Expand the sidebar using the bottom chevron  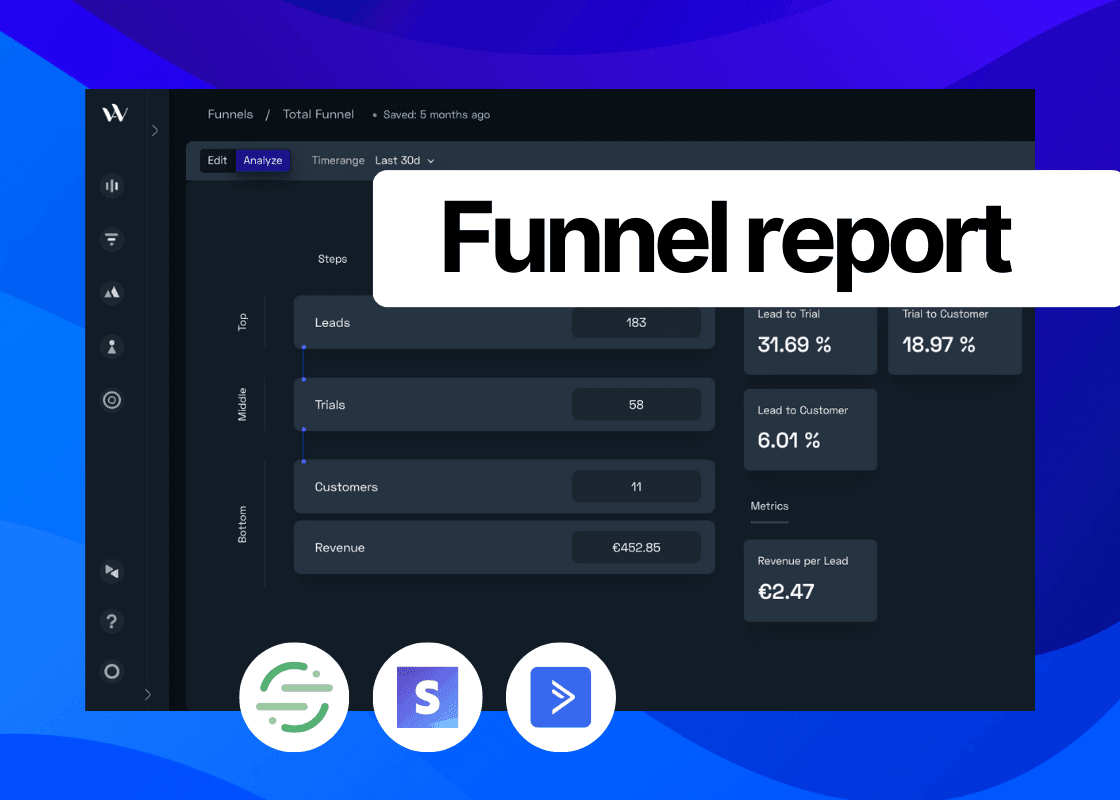(148, 694)
